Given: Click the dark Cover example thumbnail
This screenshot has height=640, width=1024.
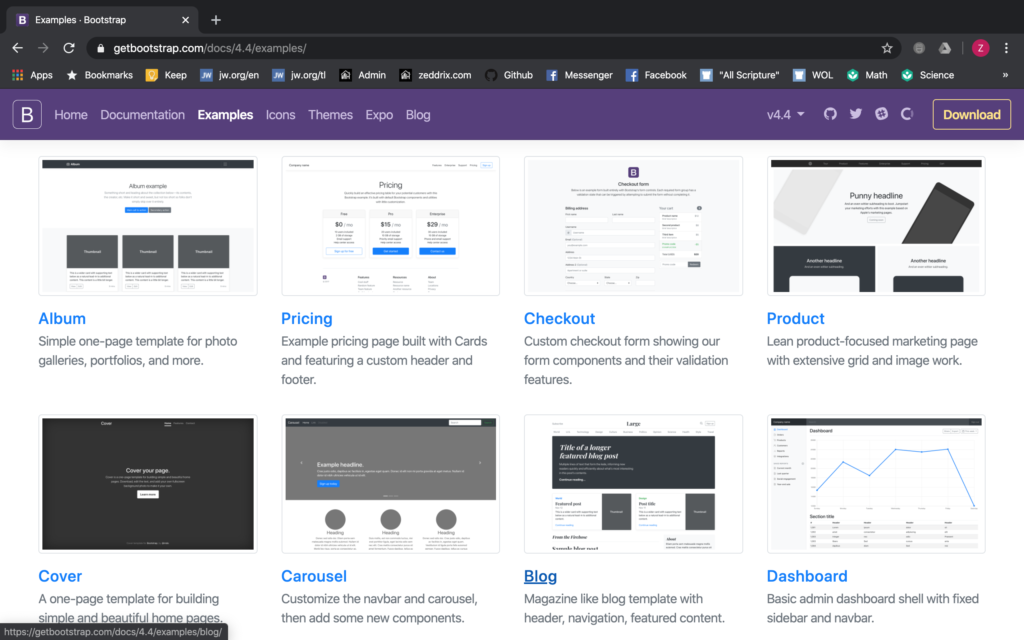Looking at the screenshot, I should pos(148,484).
